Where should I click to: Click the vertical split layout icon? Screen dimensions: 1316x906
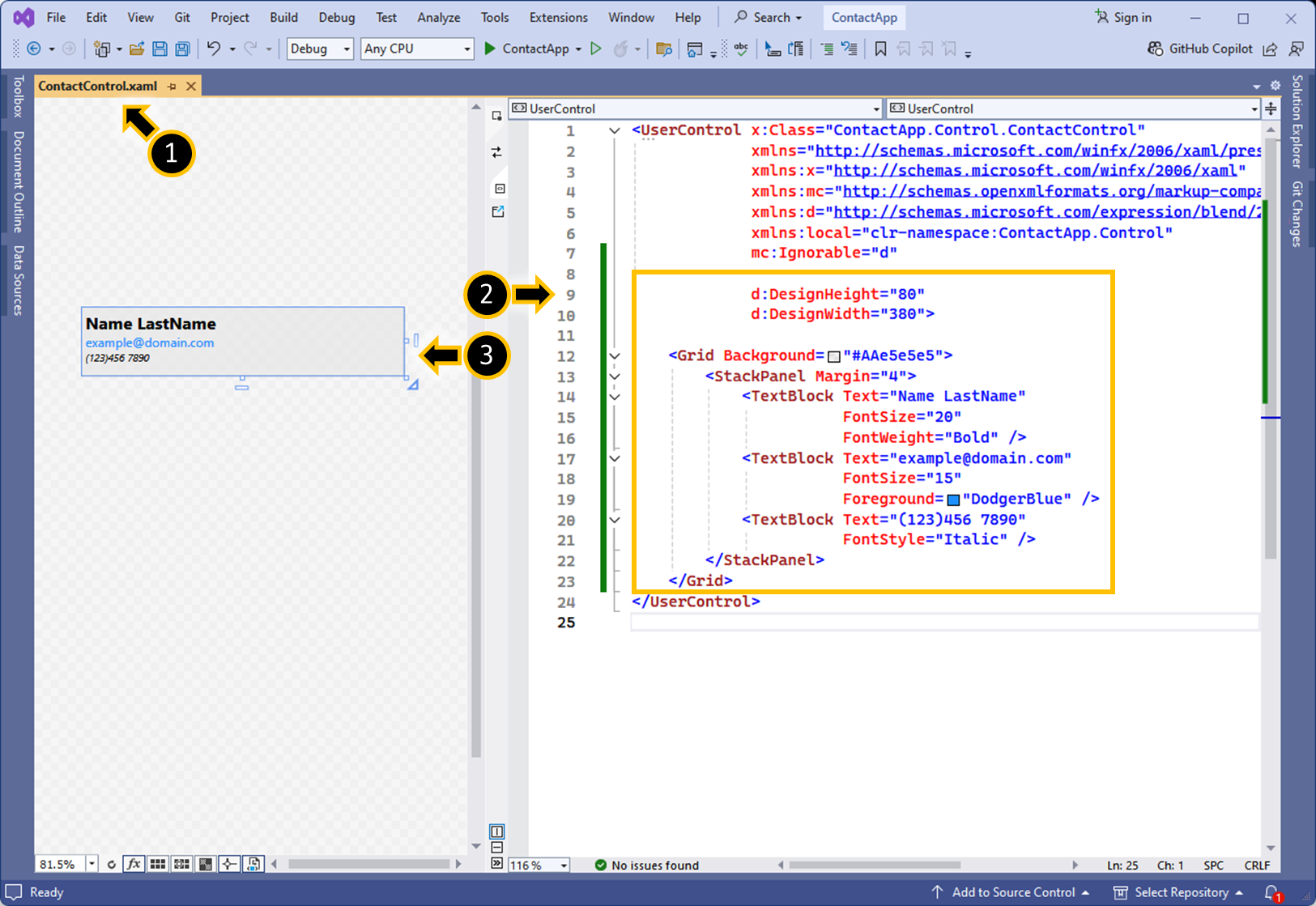click(x=497, y=832)
